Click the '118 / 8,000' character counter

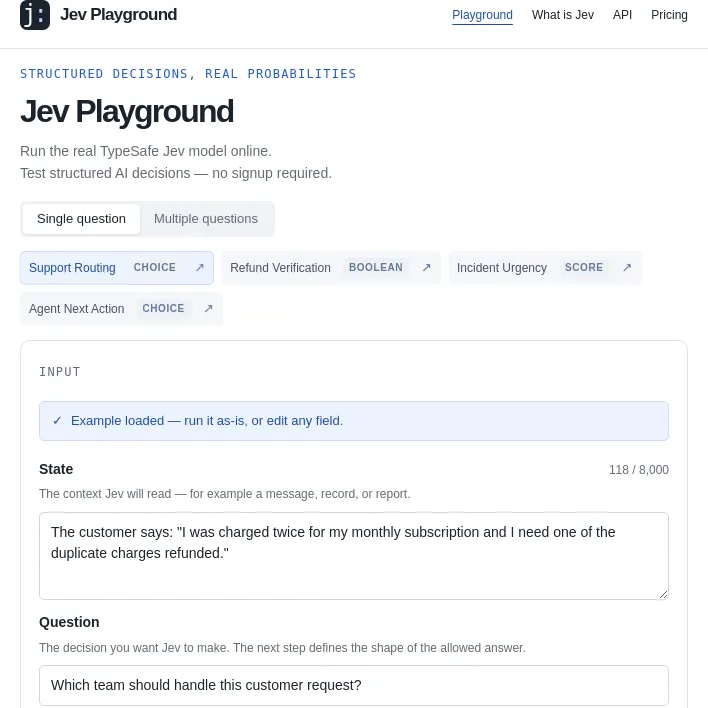click(x=638, y=470)
